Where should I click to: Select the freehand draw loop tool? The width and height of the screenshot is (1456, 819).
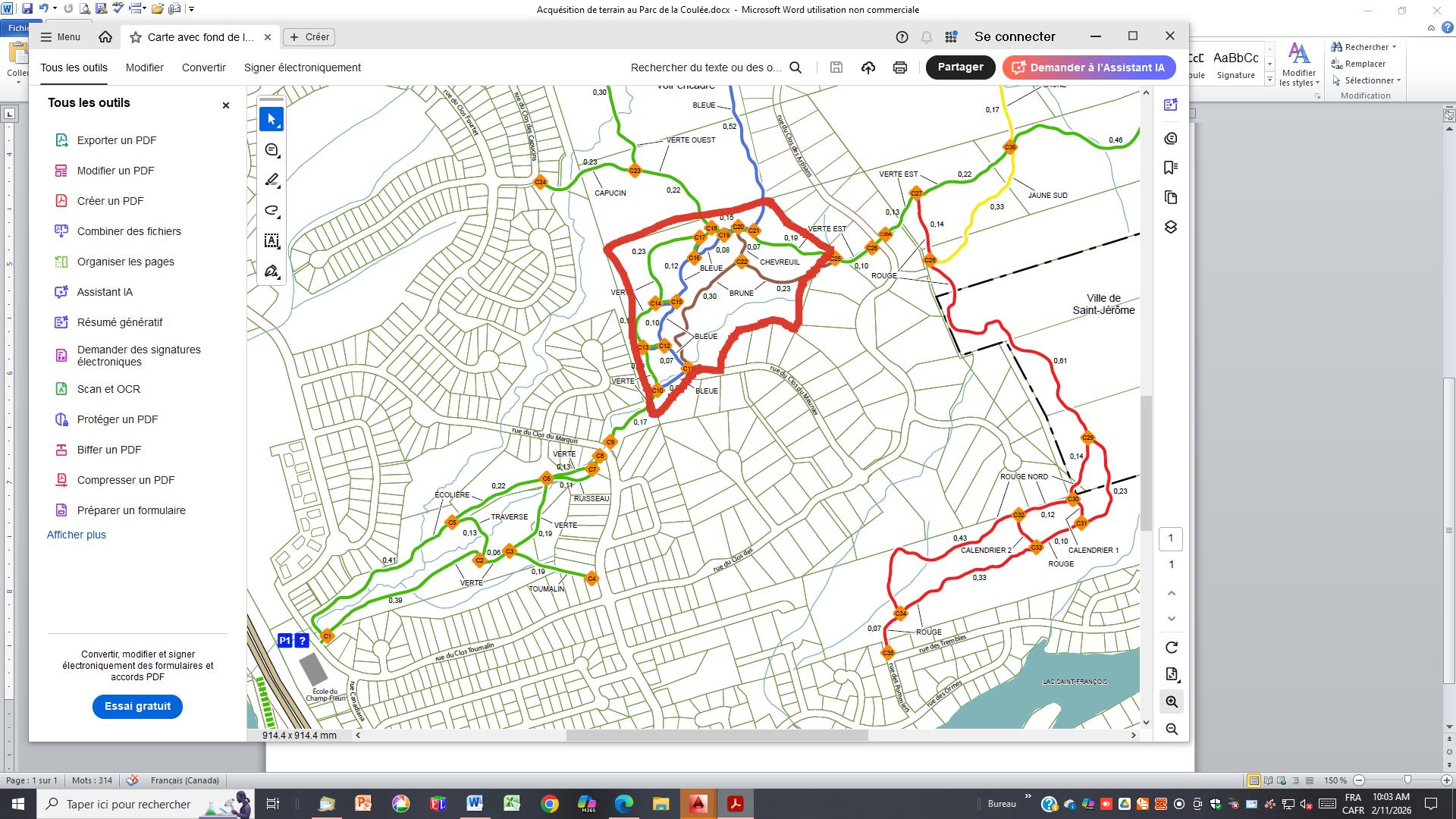(x=271, y=211)
